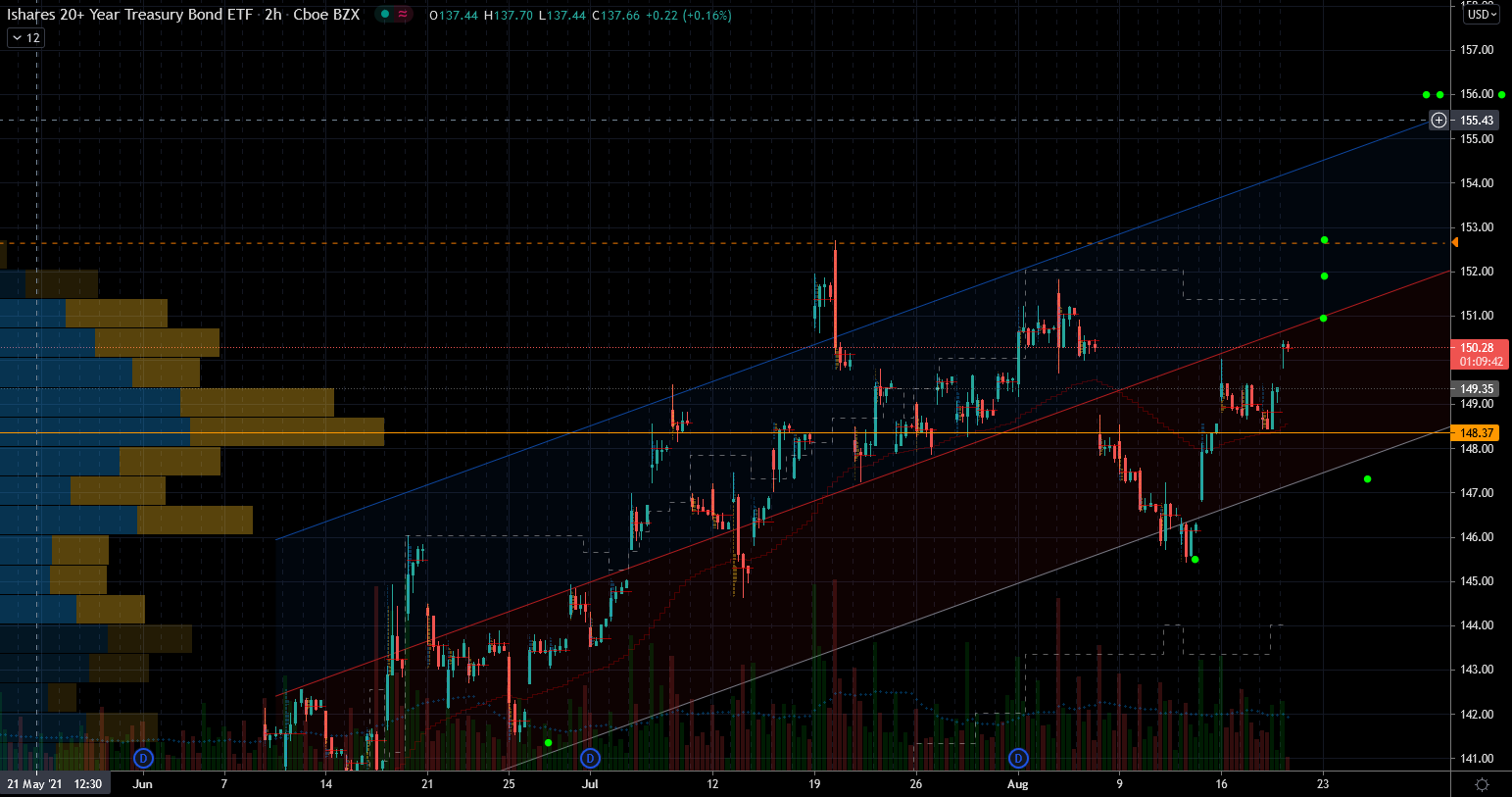Image resolution: width=1512 pixels, height=797 pixels.
Task: Click the open value O137.44
Action: 452,15
